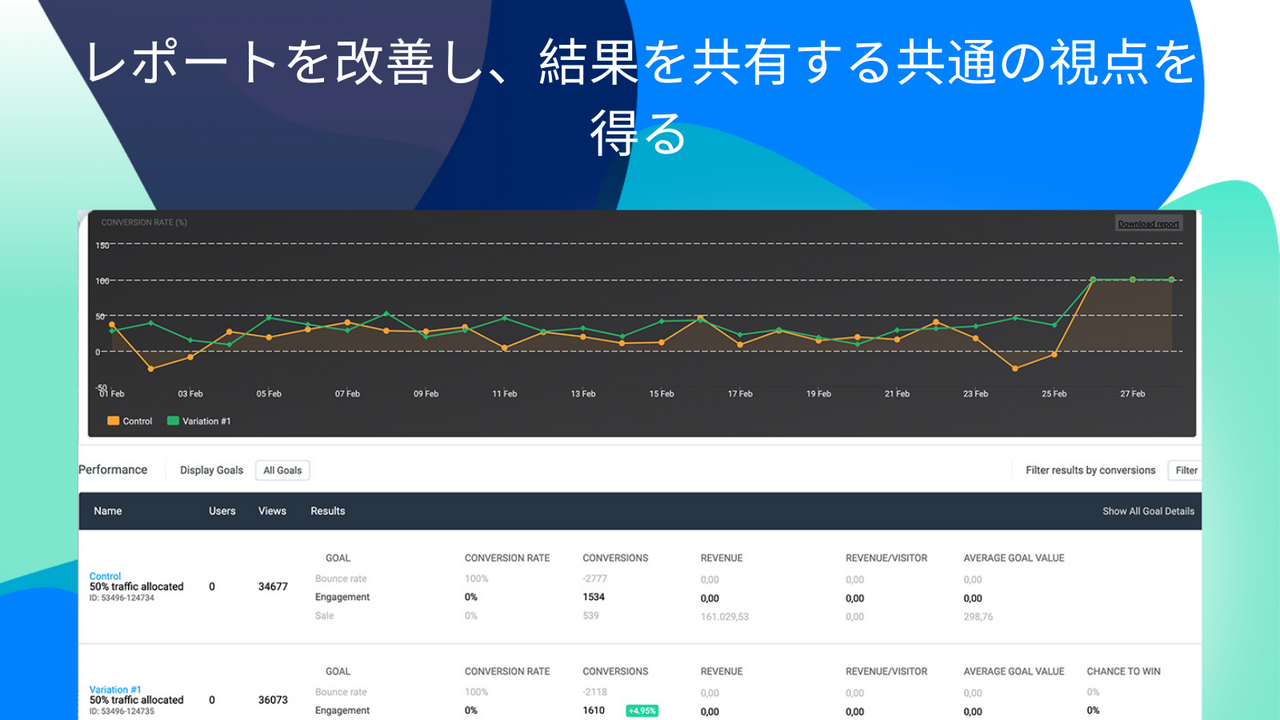Select the Performance section label
This screenshot has height=720, width=1280.
coord(113,470)
